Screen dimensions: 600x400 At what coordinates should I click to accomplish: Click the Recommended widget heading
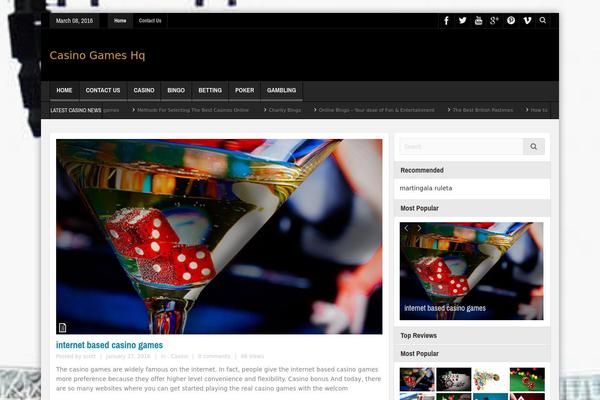pos(422,170)
